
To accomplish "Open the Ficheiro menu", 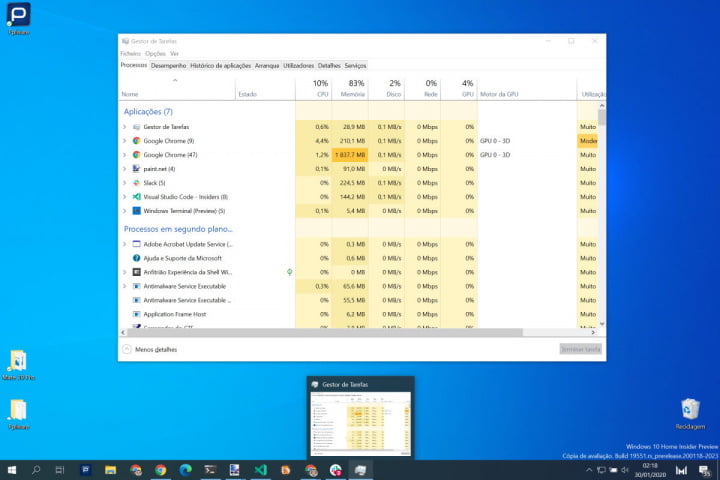I will pos(130,53).
